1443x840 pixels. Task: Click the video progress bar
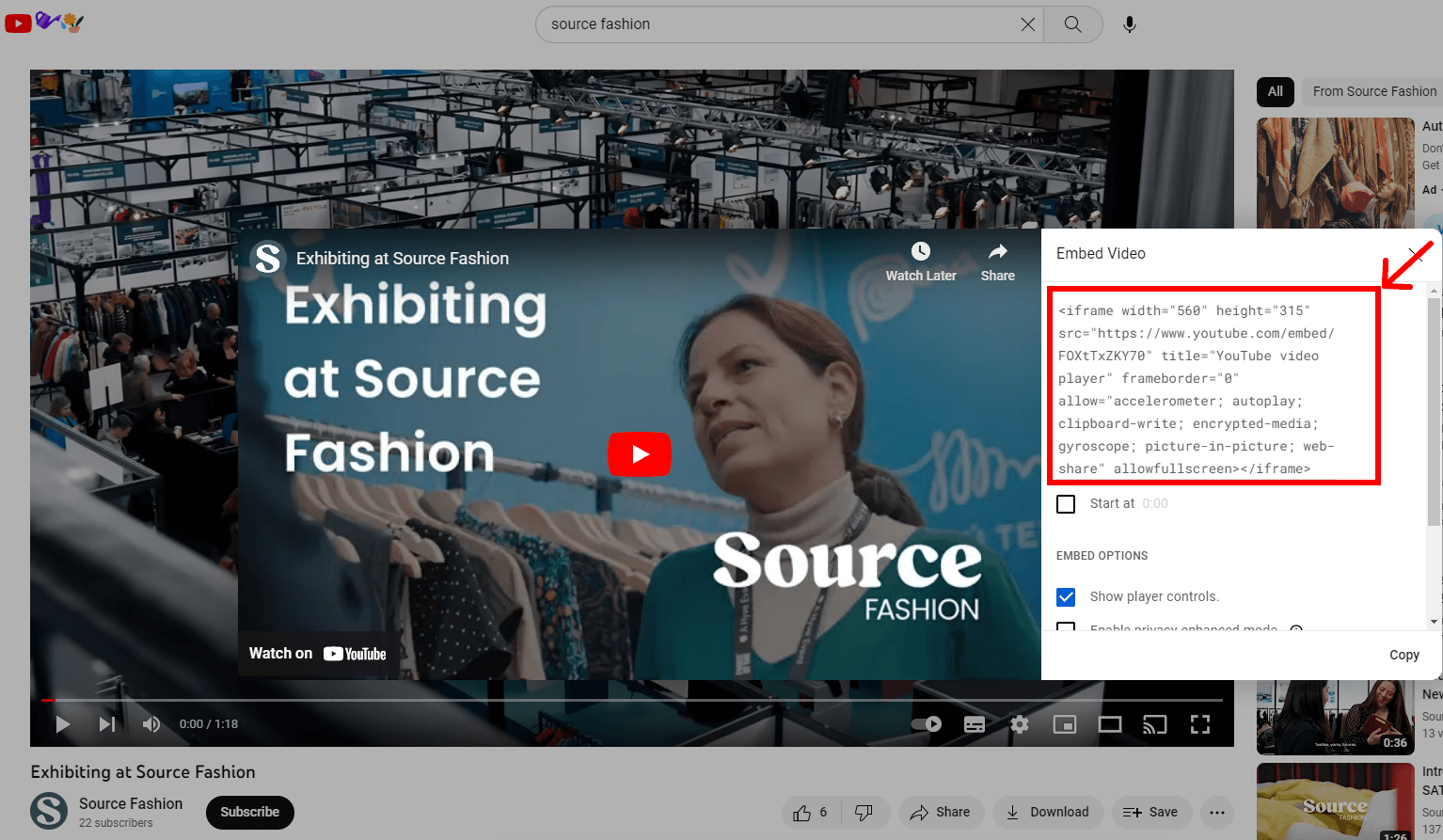pos(632,700)
